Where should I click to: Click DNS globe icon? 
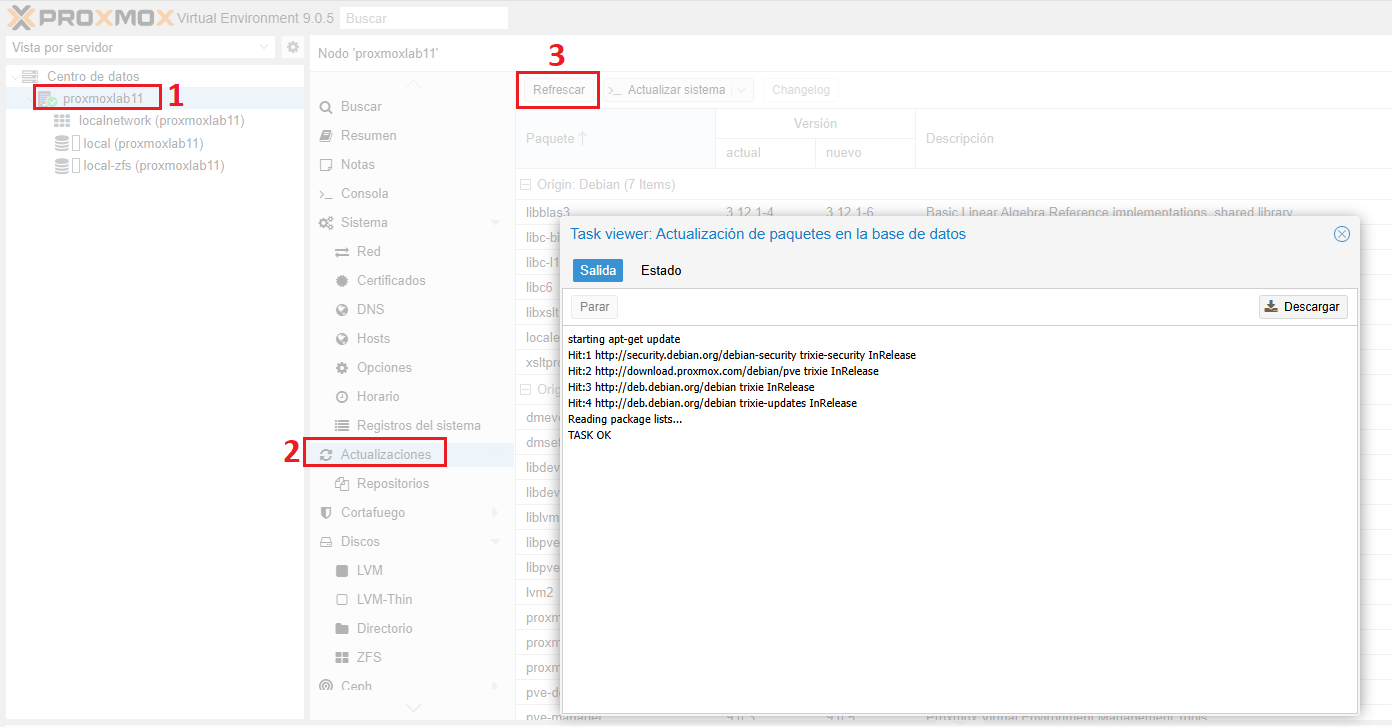[342, 309]
